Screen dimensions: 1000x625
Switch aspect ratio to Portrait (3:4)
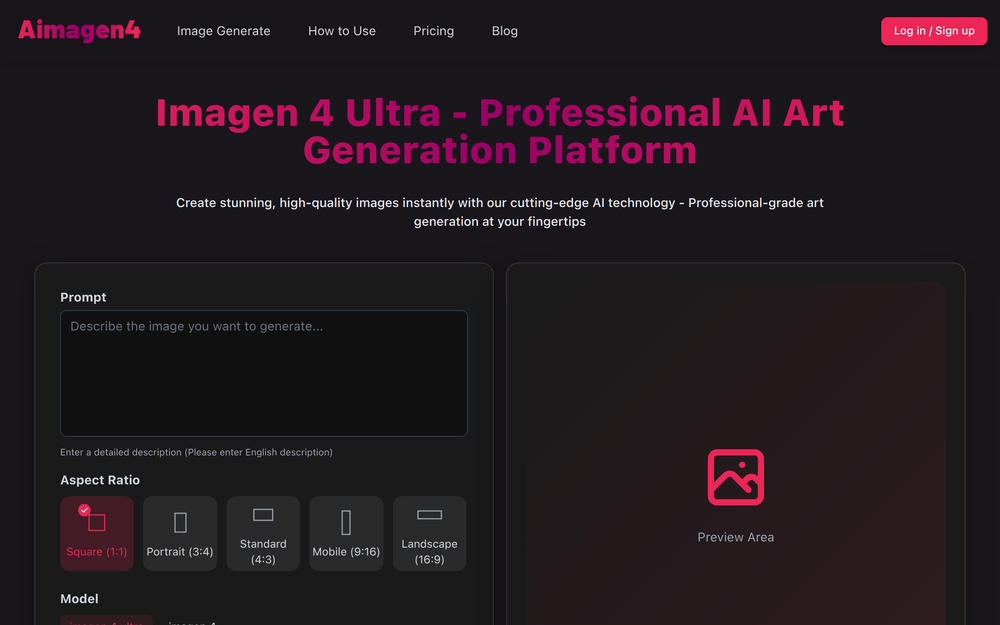(180, 533)
